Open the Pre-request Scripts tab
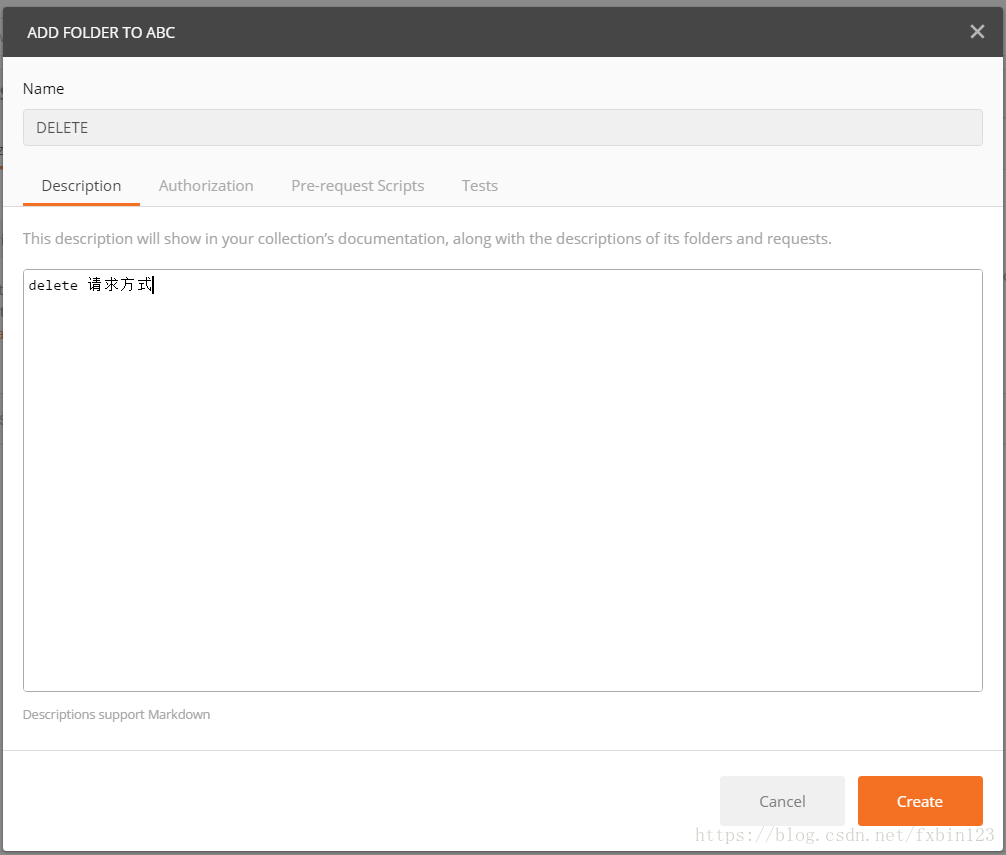The image size is (1006, 855). click(357, 186)
